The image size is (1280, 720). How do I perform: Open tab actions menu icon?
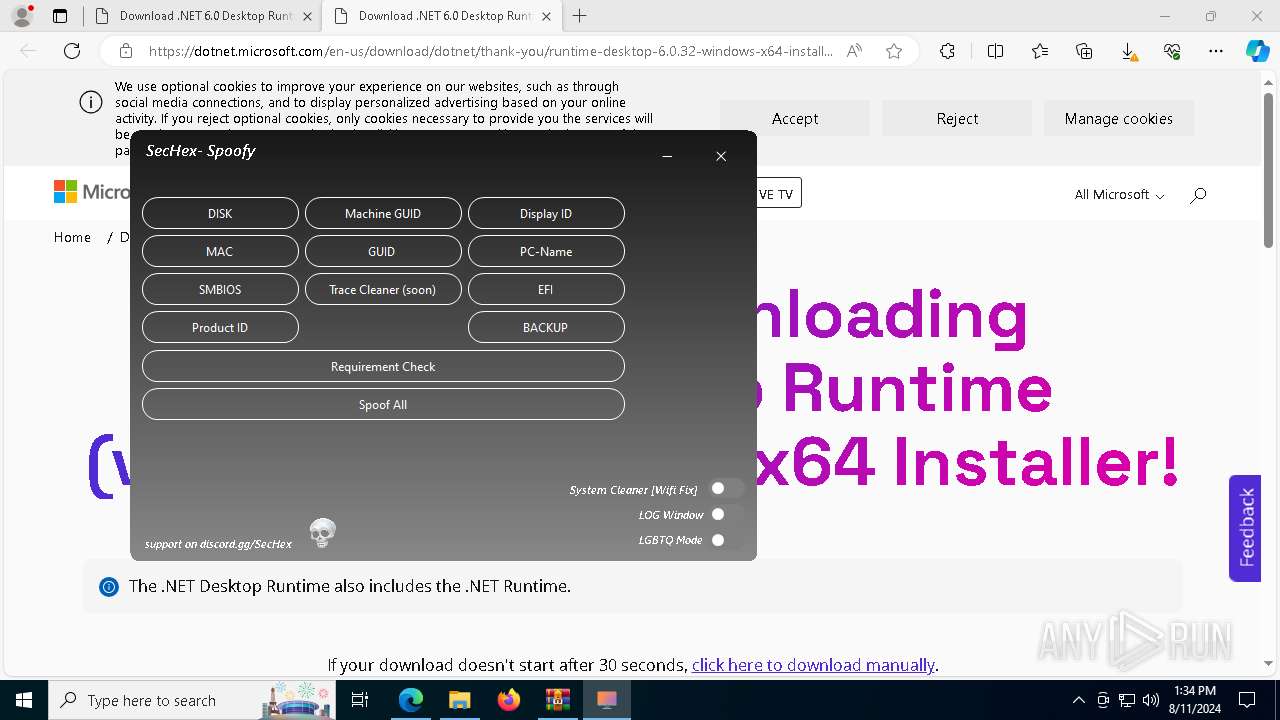coord(60,16)
